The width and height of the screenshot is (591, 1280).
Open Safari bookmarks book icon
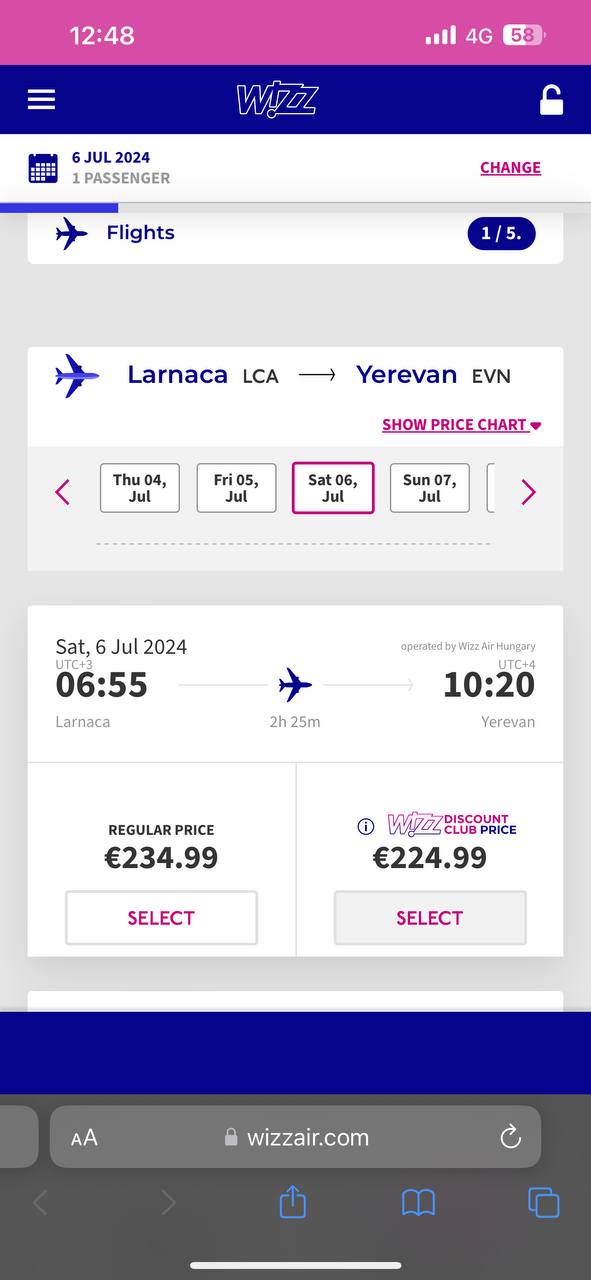pyautogui.click(x=418, y=1202)
